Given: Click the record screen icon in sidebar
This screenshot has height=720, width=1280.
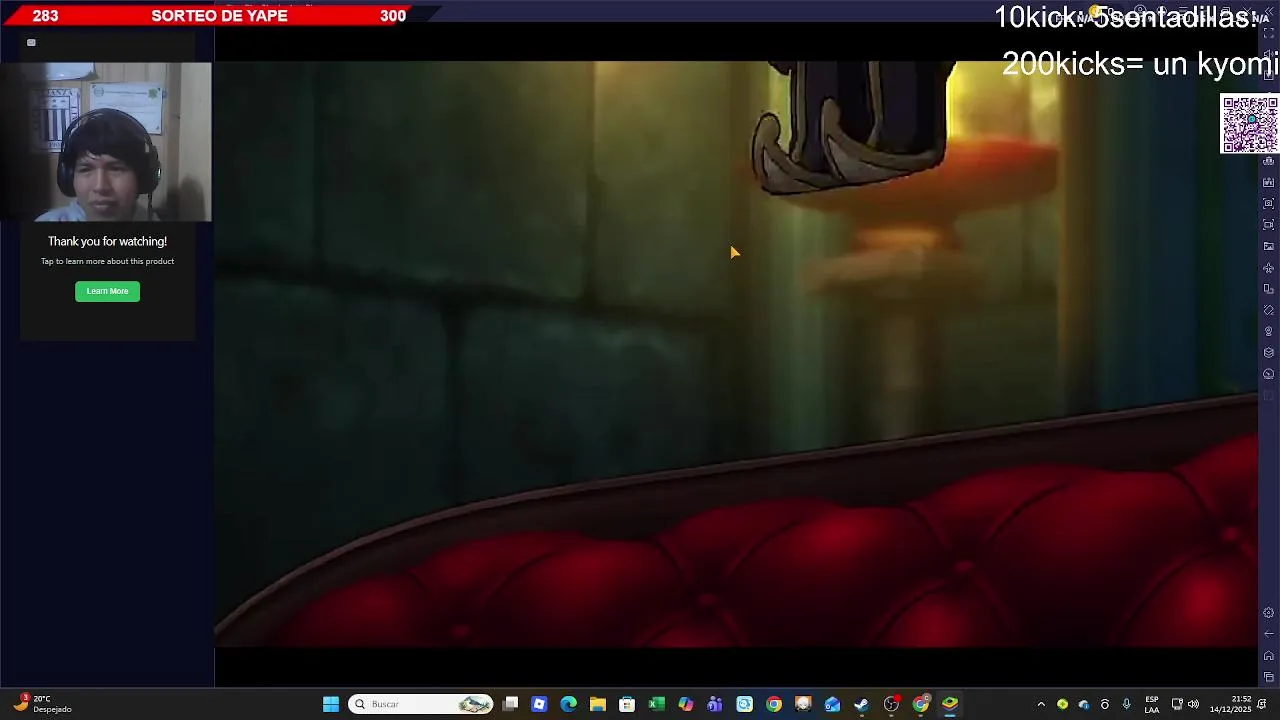Looking at the screenshot, I should 1269,225.
